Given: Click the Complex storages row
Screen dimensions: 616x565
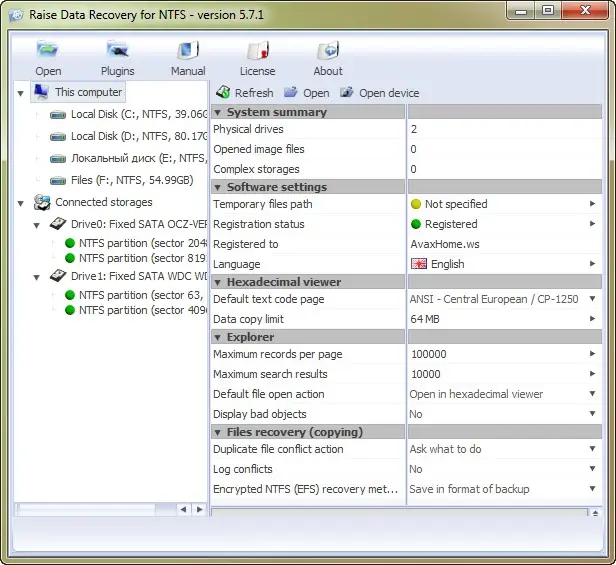Looking at the screenshot, I should 406,169.
